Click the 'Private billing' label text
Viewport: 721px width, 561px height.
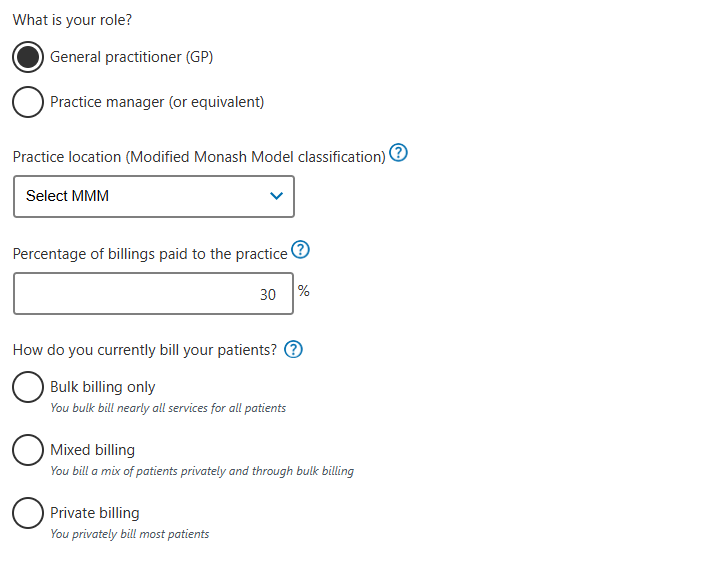pos(95,513)
